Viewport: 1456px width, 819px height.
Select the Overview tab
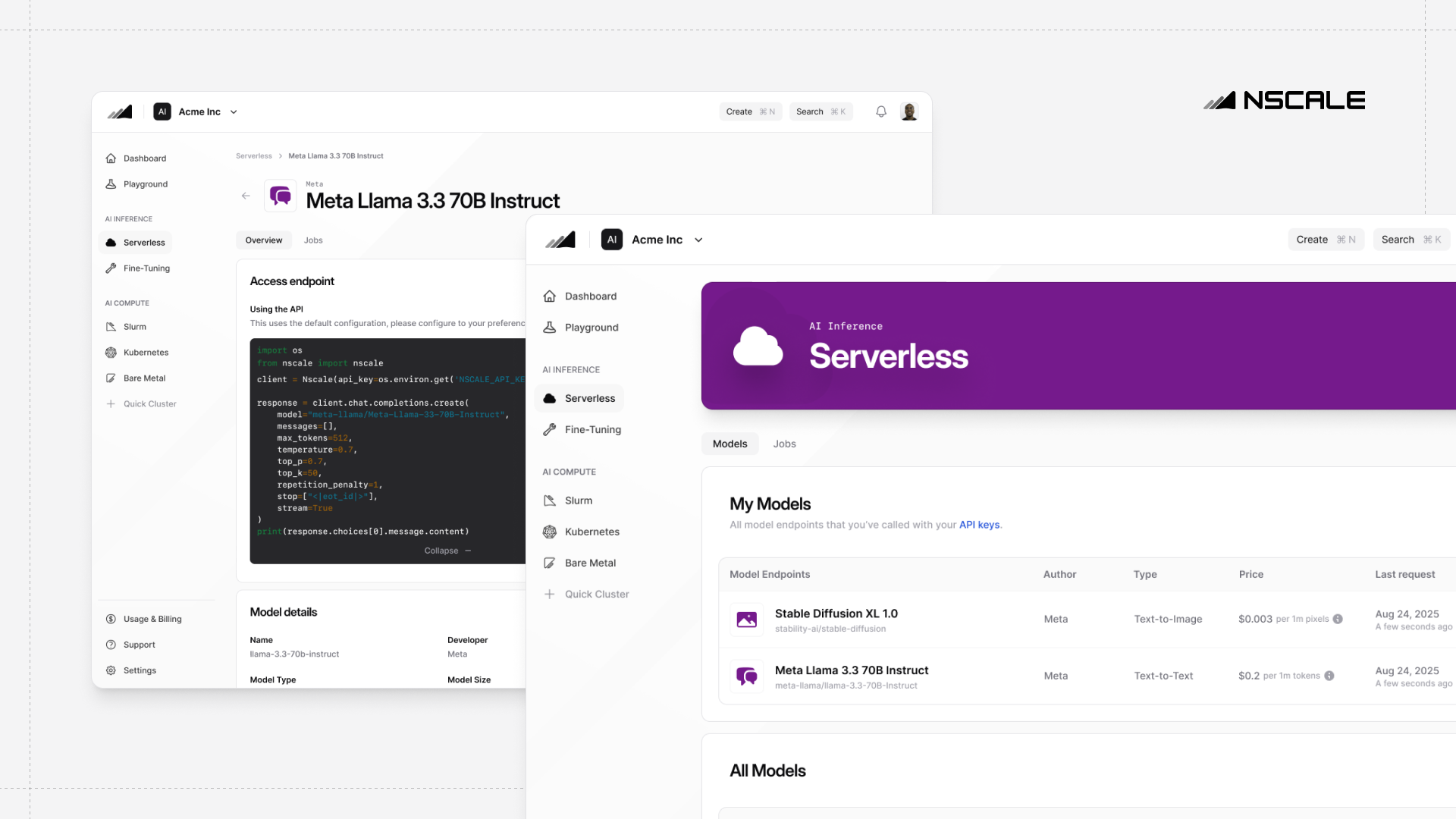[263, 240]
